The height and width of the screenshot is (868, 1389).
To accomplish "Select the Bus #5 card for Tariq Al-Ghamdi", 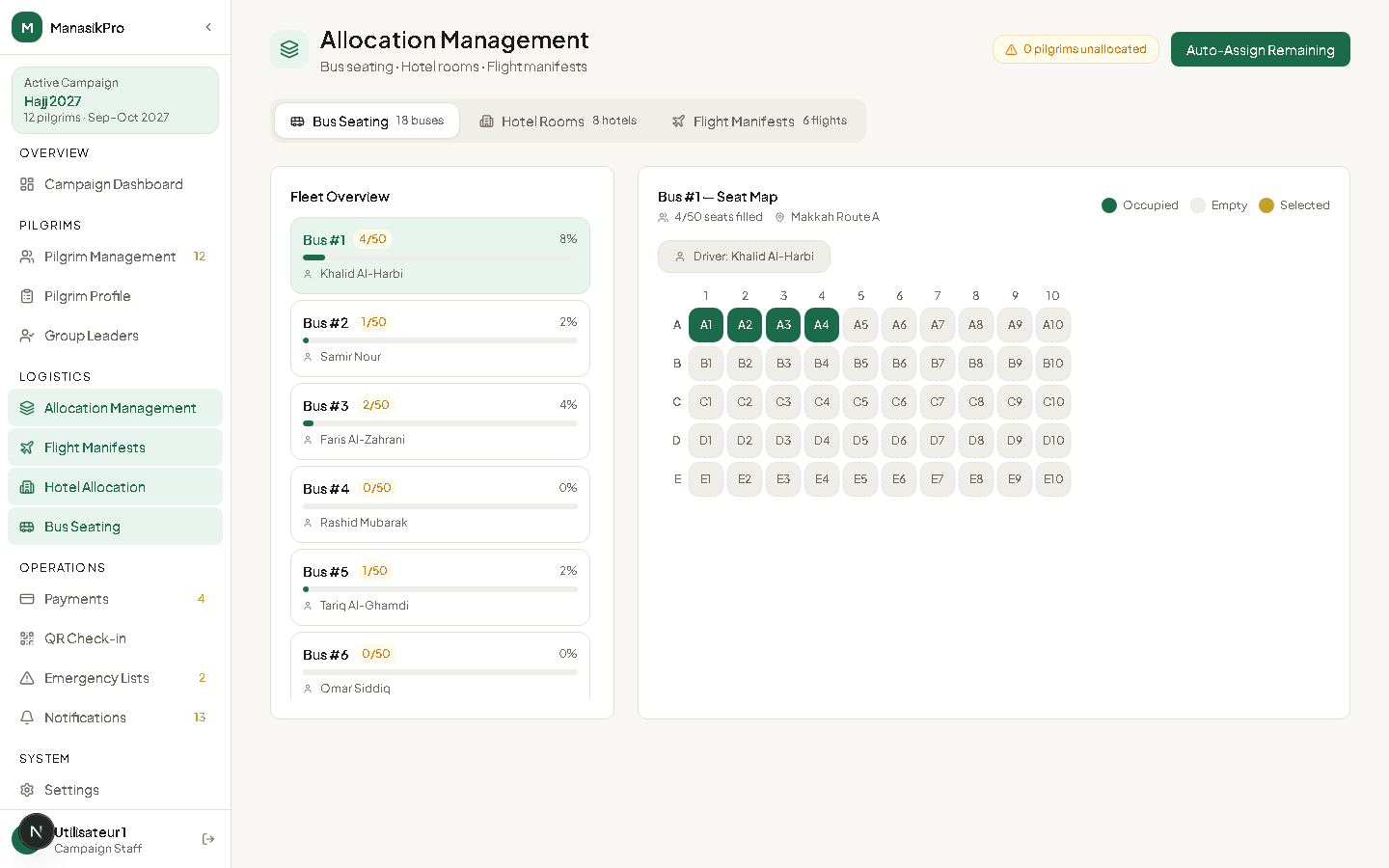I will tap(440, 587).
